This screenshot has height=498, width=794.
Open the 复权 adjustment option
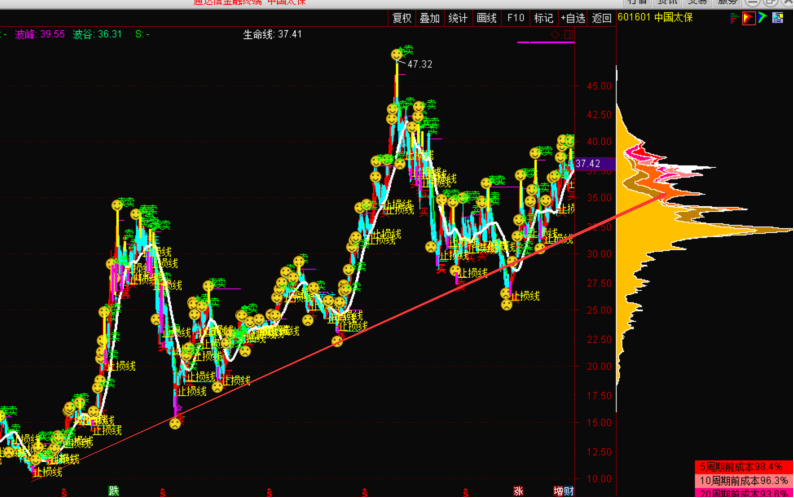tap(402, 17)
